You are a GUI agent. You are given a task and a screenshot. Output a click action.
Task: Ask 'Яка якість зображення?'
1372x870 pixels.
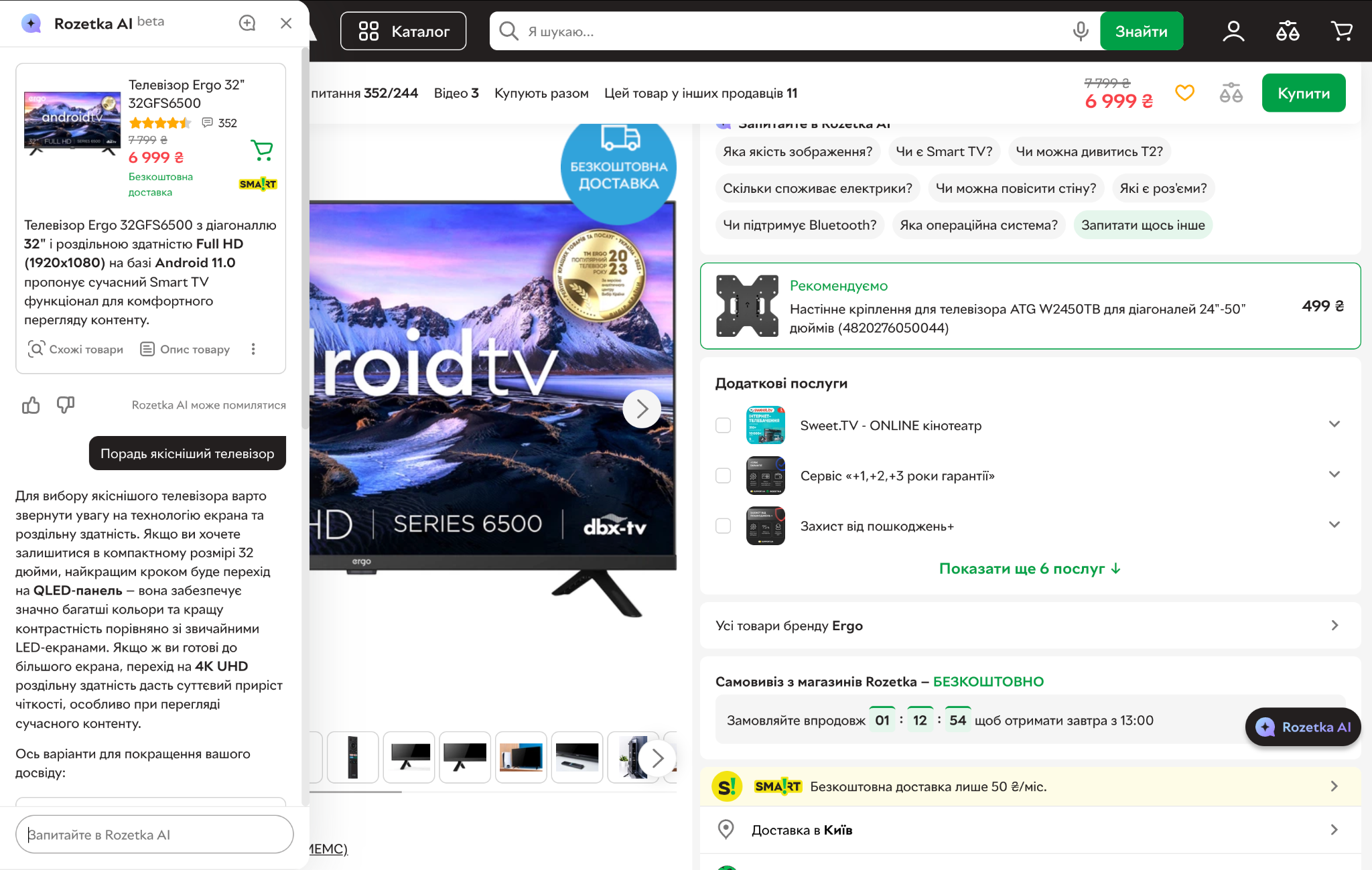[798, 151]
